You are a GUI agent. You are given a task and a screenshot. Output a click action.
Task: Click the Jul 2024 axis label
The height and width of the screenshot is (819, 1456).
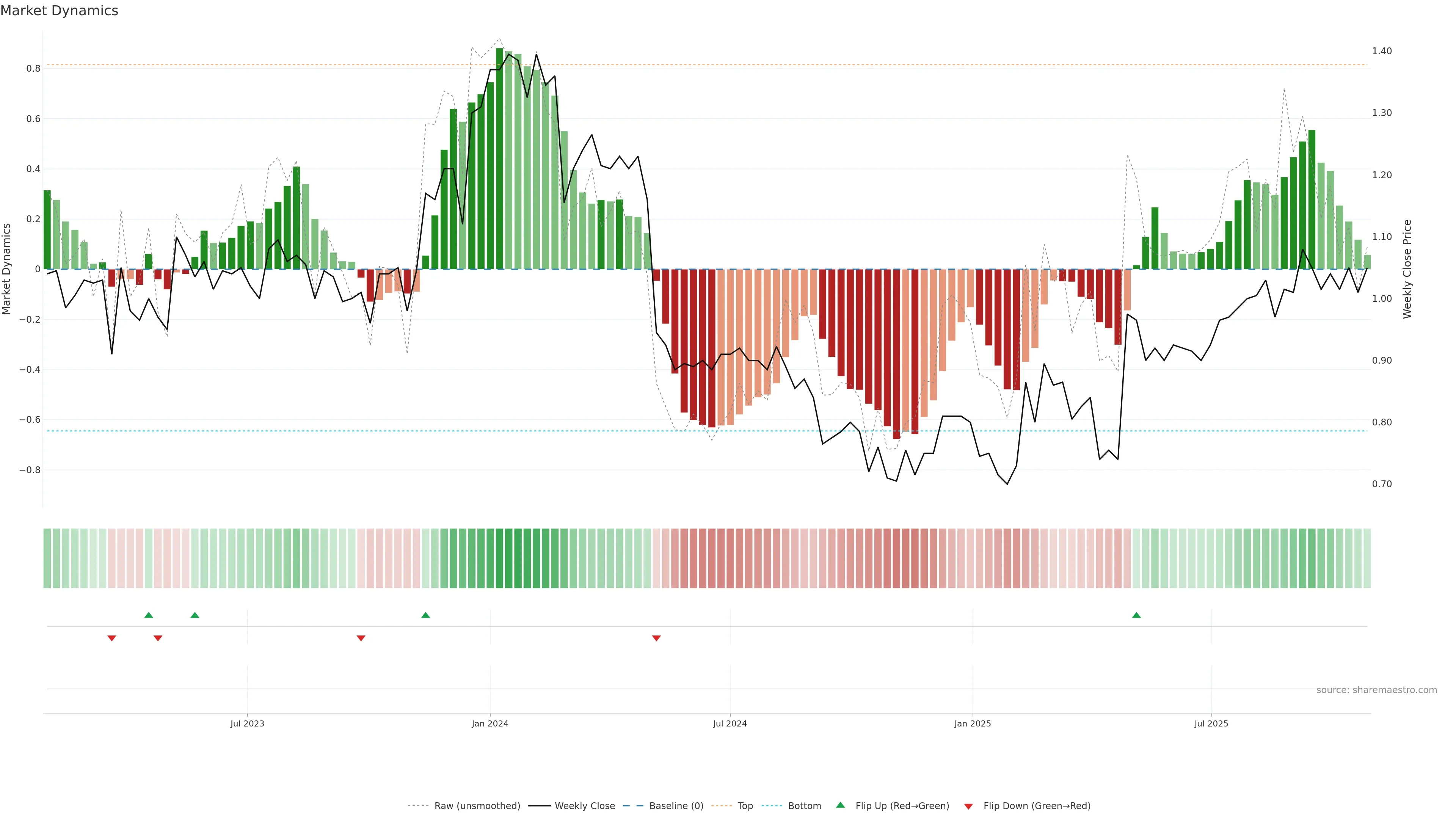pyautogui.click(x=730, y=723)
